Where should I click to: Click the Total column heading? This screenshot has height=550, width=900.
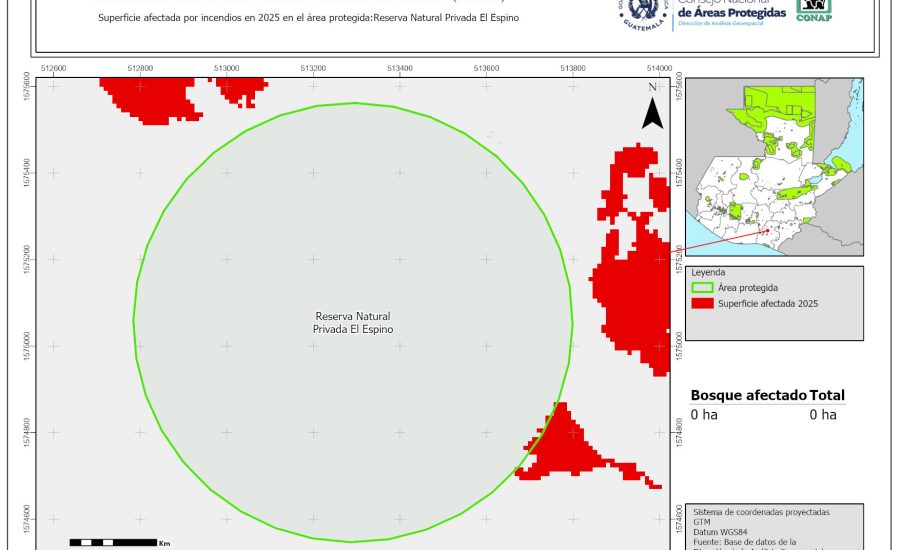point(827,395)
